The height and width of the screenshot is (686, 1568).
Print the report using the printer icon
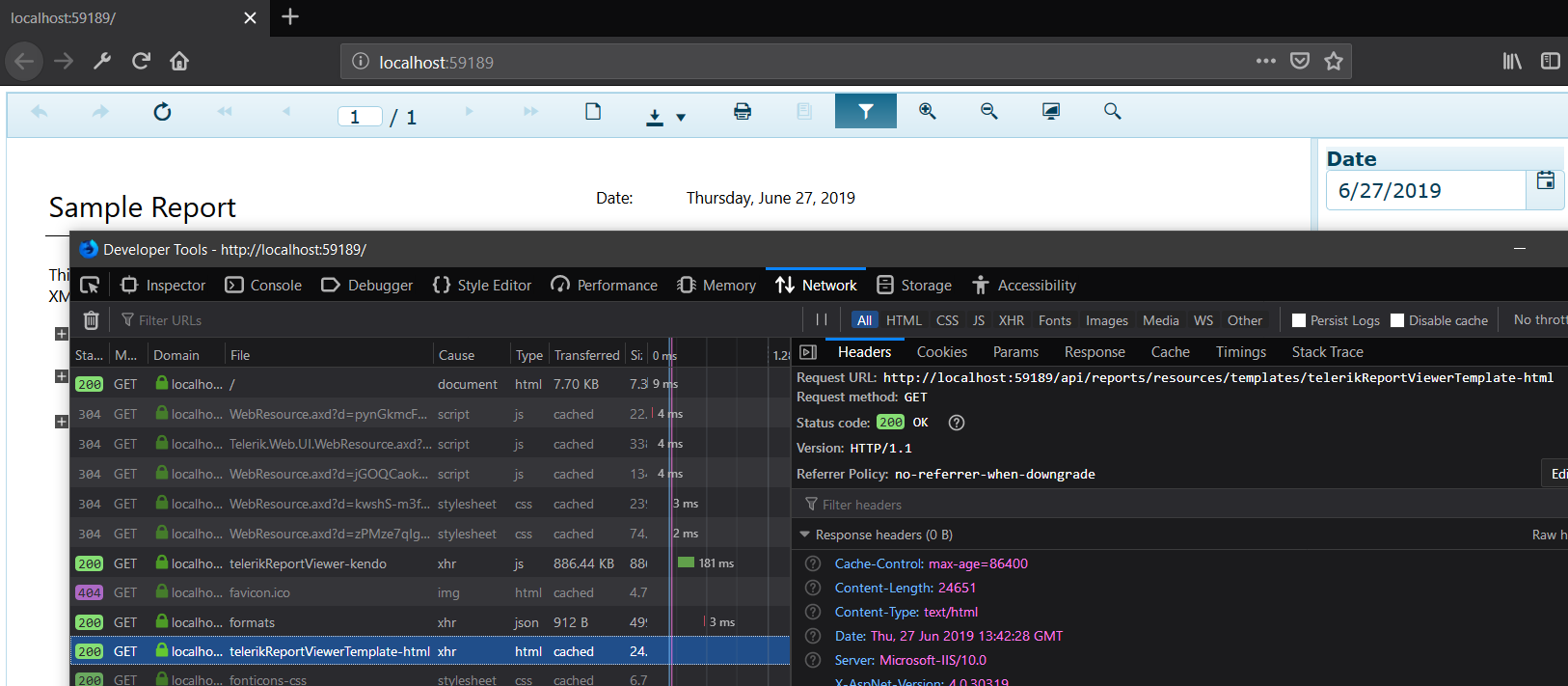point(742,112)
